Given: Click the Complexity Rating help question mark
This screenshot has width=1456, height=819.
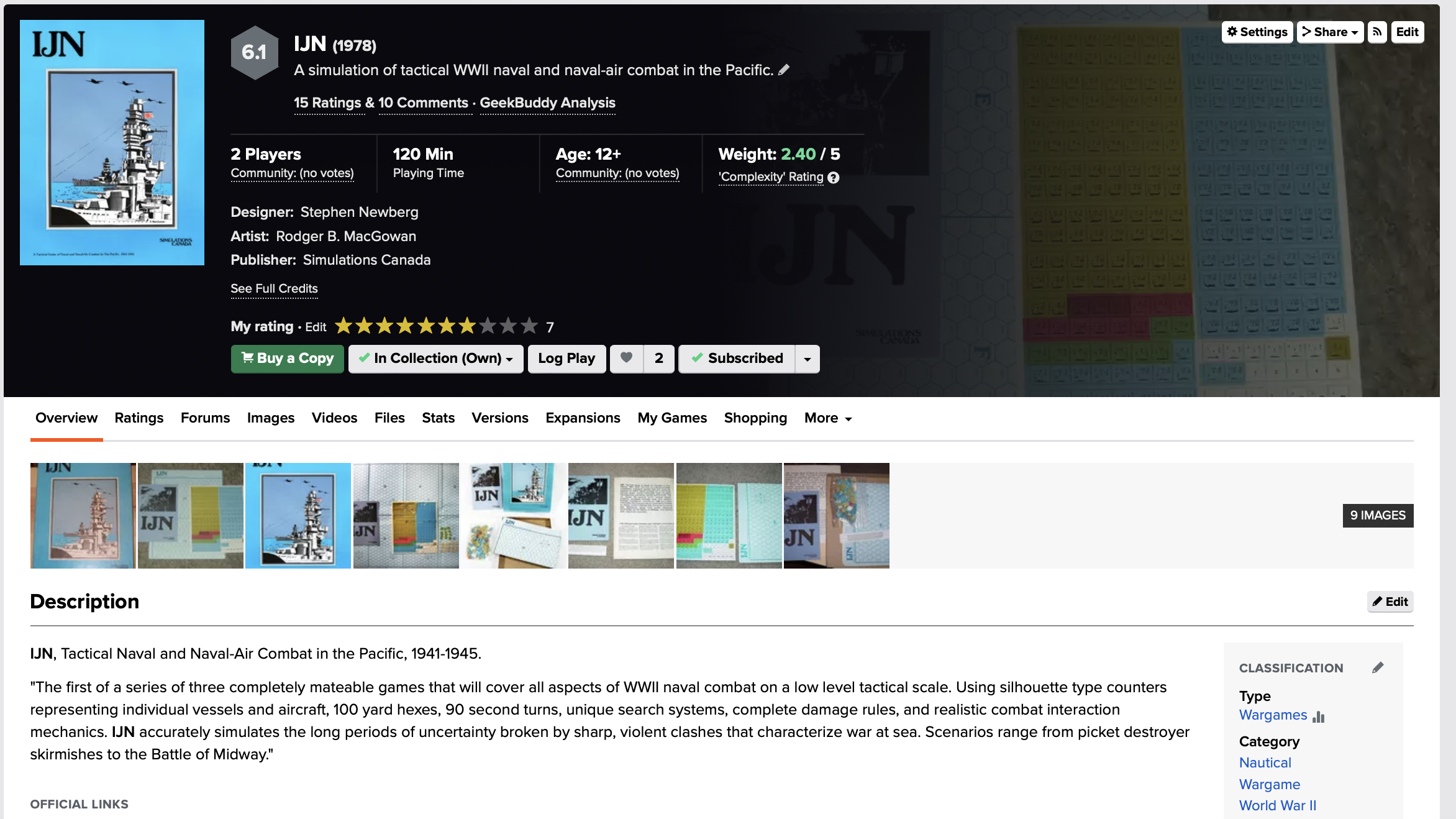Looking at the screenshot, I should [834, 178].
